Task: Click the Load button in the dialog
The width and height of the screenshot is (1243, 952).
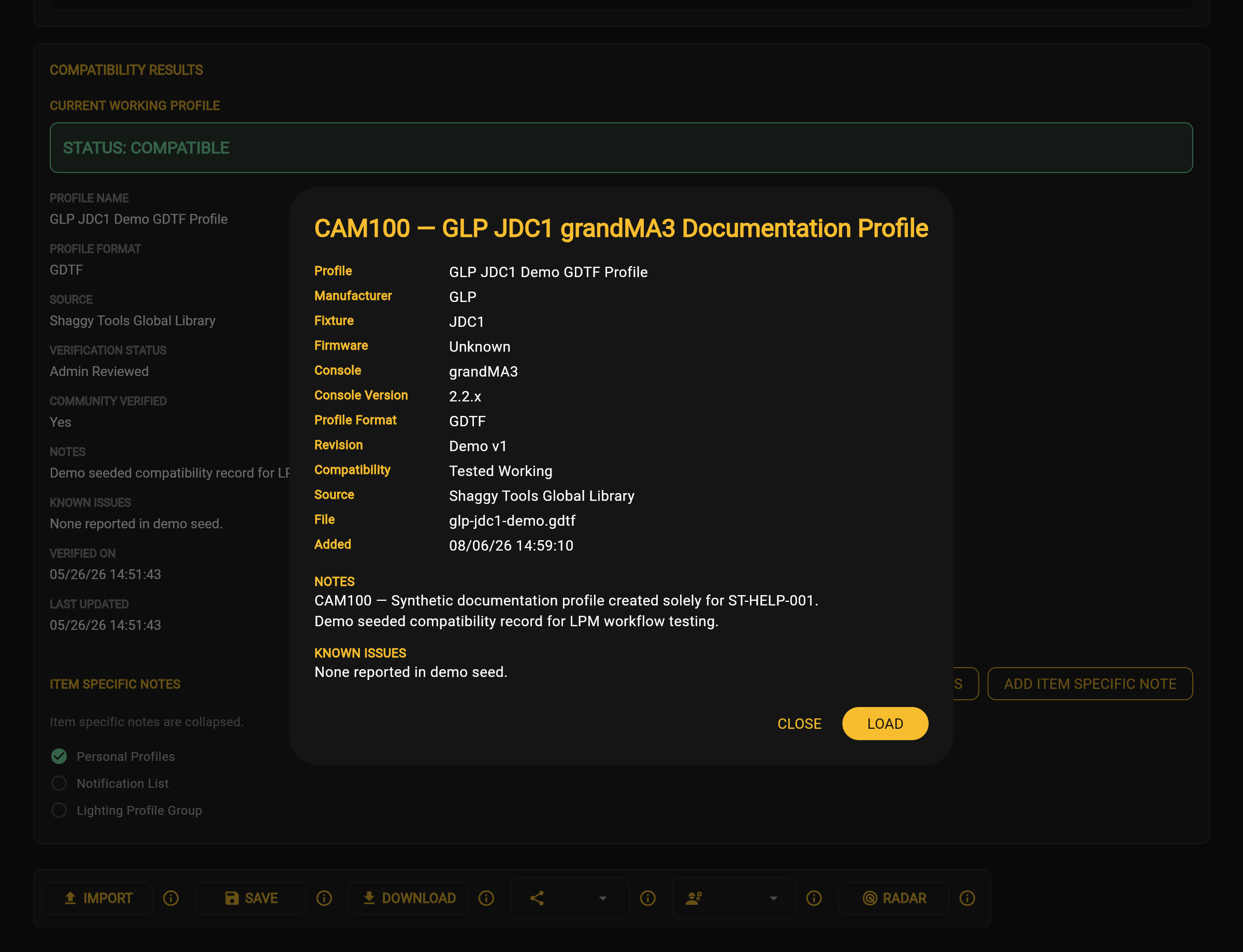Action: (x=885, y=723)
